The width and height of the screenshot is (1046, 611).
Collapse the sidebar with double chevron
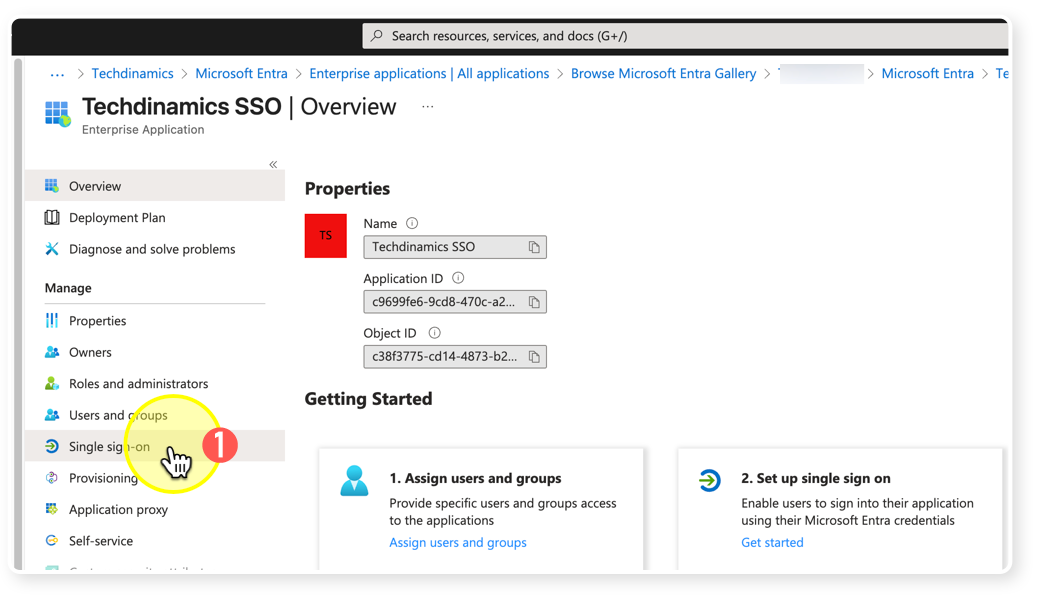273,164
